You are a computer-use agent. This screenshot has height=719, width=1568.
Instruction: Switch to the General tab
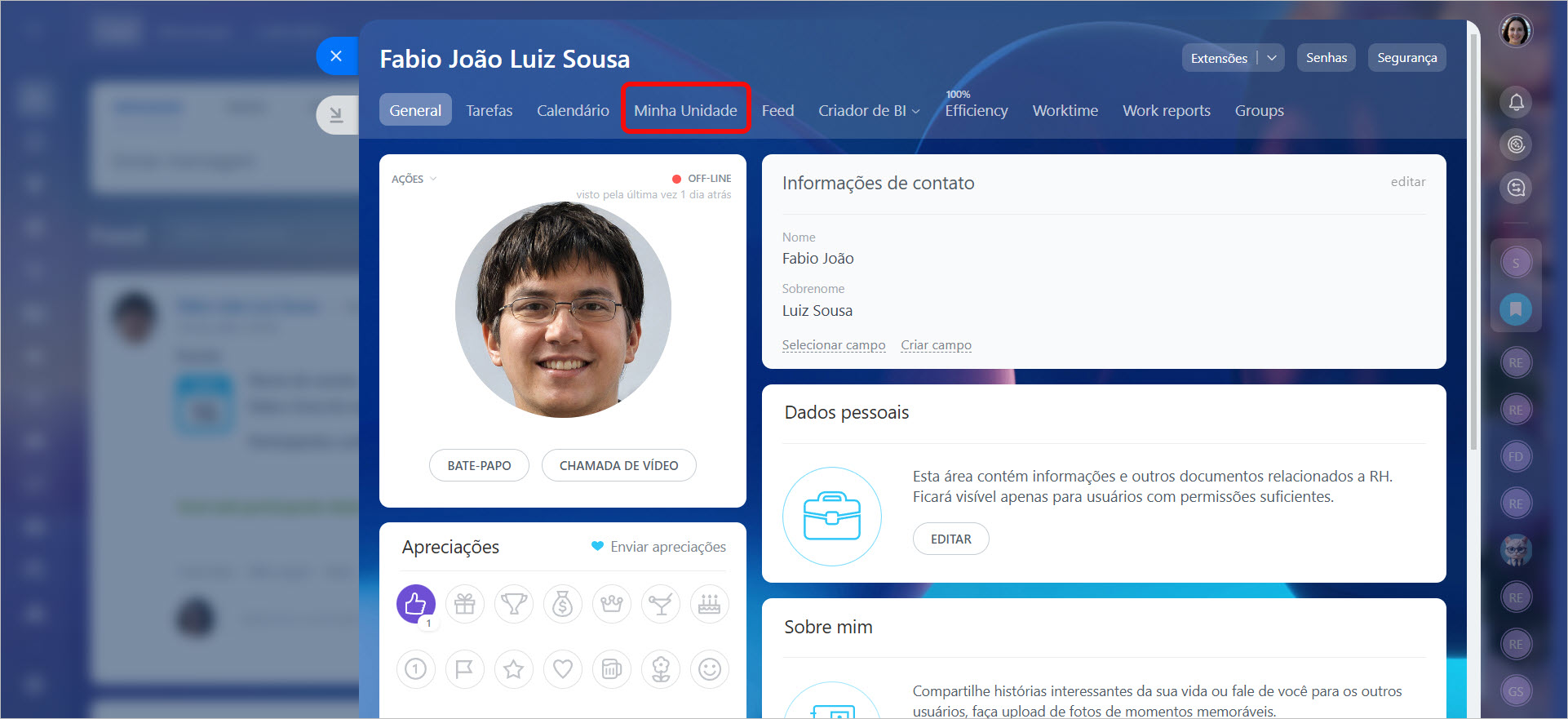[415, 110]
